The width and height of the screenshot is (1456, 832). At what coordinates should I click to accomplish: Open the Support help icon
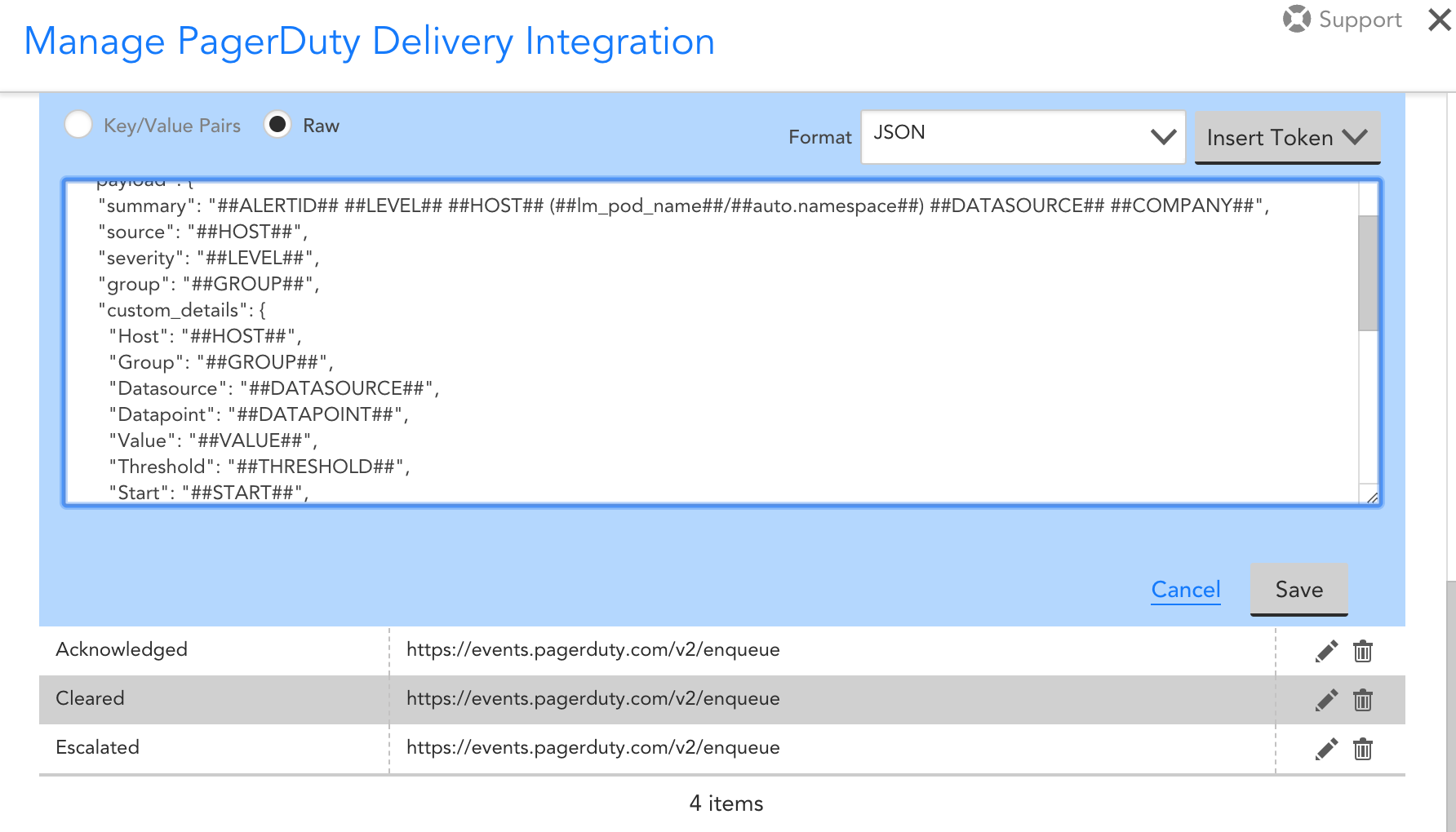click(1296, 19)
